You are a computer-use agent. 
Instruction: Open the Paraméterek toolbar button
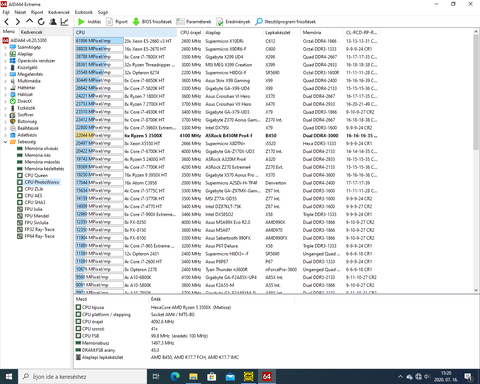coord(194,22)
